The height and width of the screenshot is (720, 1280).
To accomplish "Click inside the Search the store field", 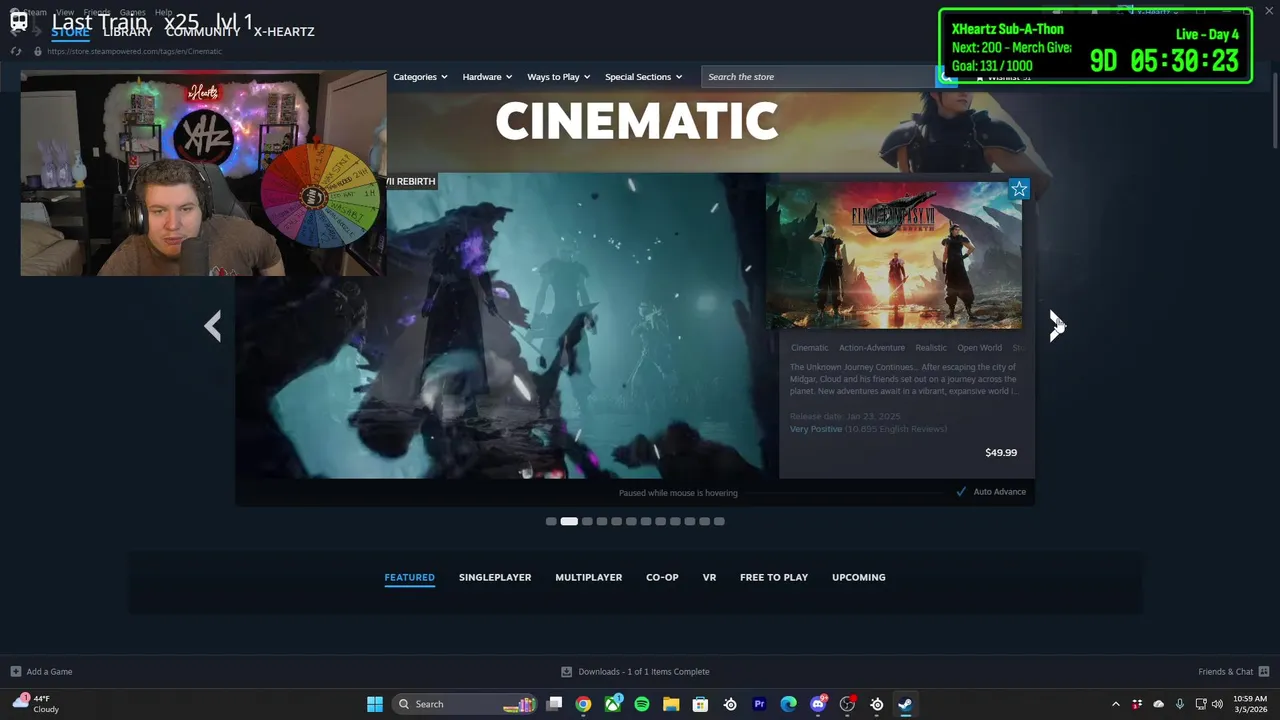I will point(818,77).
